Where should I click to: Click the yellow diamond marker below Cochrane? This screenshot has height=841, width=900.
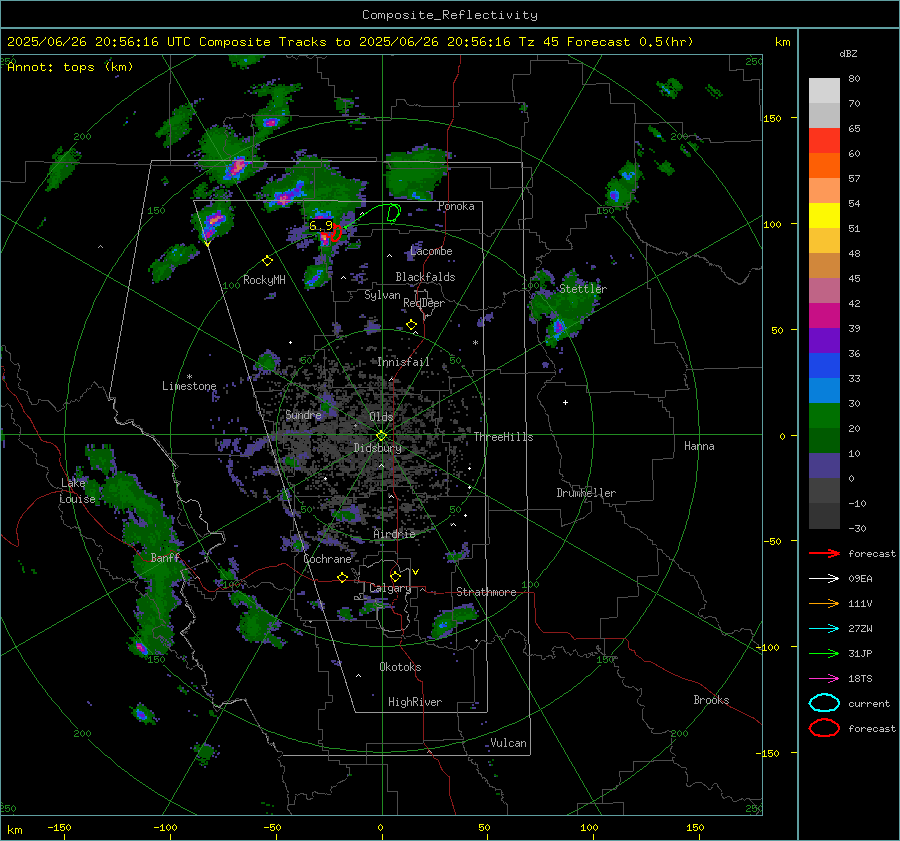click(x=342, y=577)
